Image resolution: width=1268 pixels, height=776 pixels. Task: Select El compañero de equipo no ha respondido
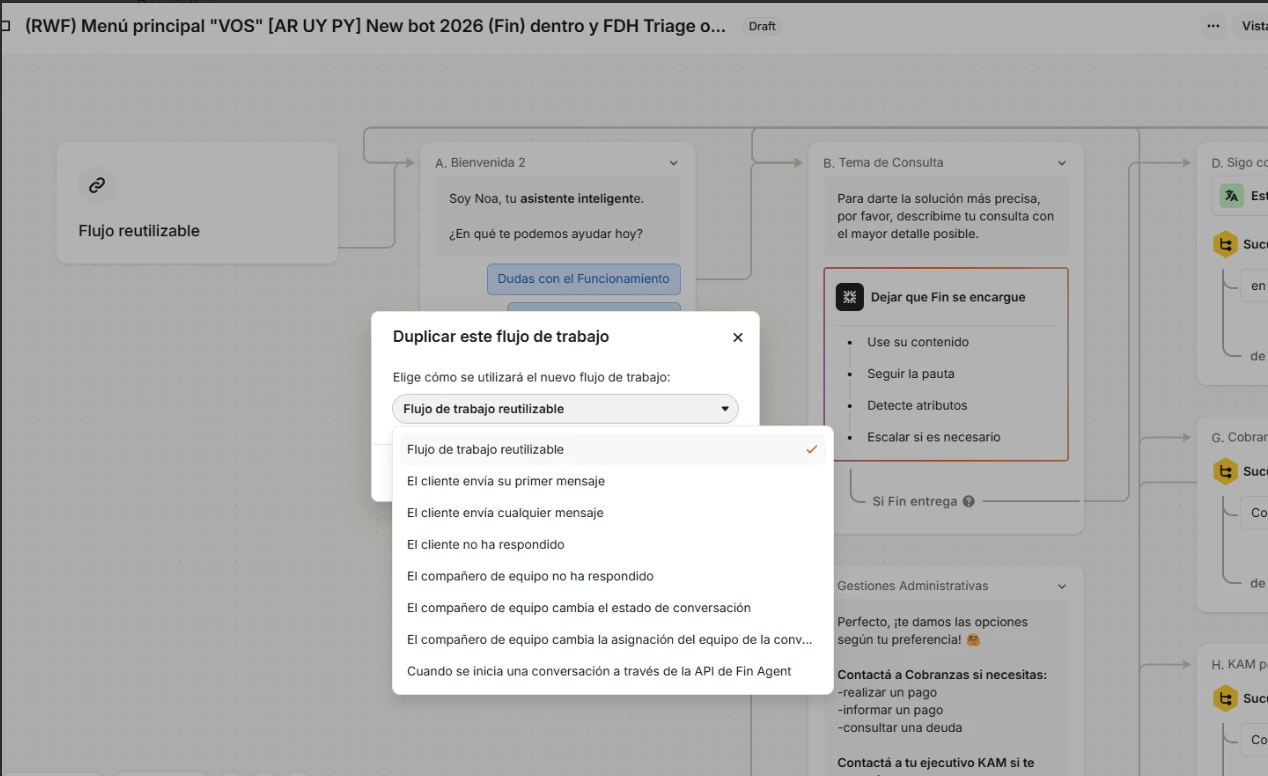click(613, 576)
